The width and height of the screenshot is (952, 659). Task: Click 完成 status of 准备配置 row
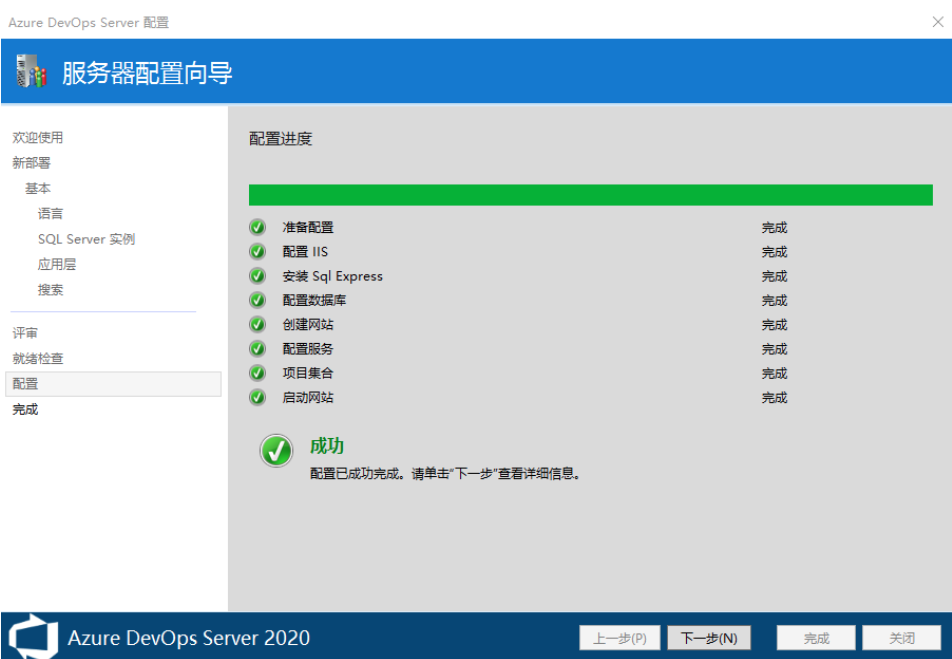point(774,228)
